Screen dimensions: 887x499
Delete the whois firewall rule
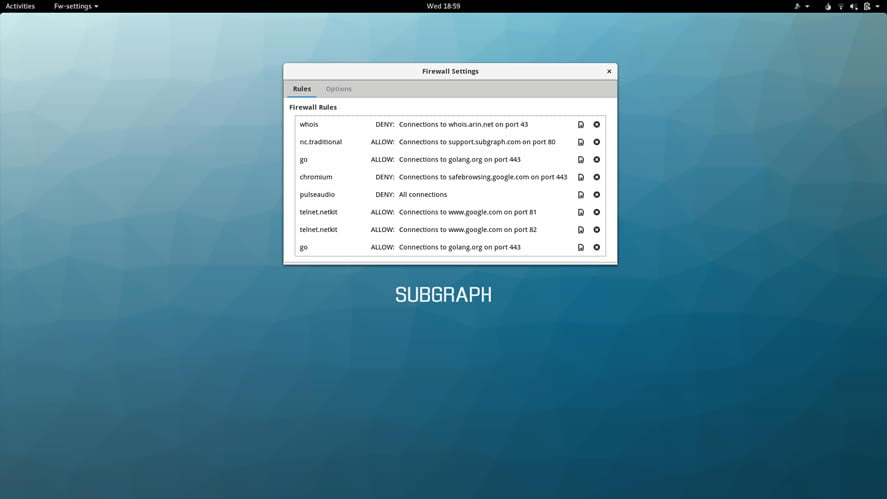click(x=596, y=124)
